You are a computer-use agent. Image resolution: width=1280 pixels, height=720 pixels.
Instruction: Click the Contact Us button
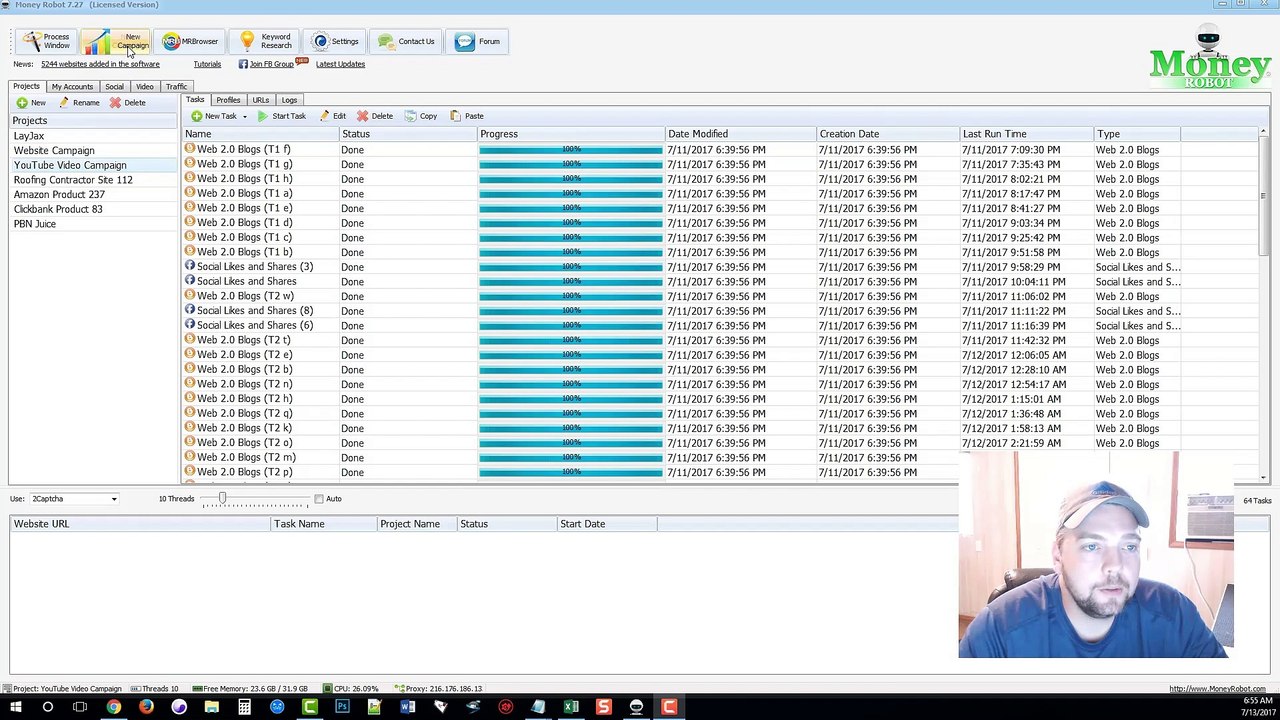406,41
